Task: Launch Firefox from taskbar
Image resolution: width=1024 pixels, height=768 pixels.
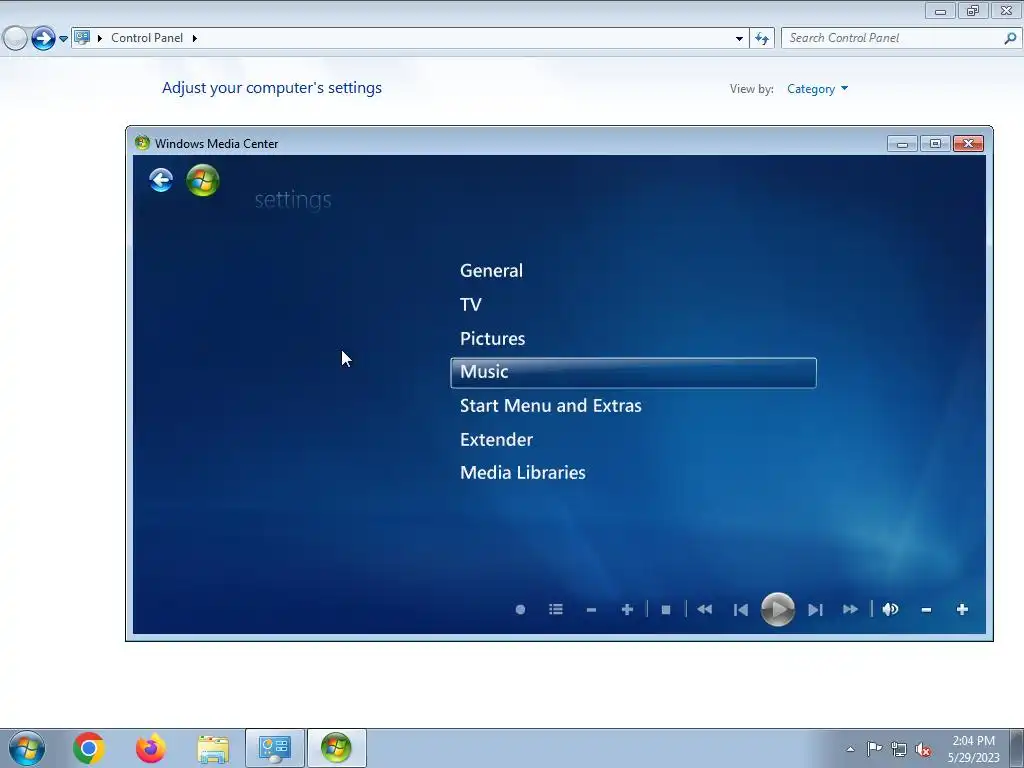Action: [151, 748]
